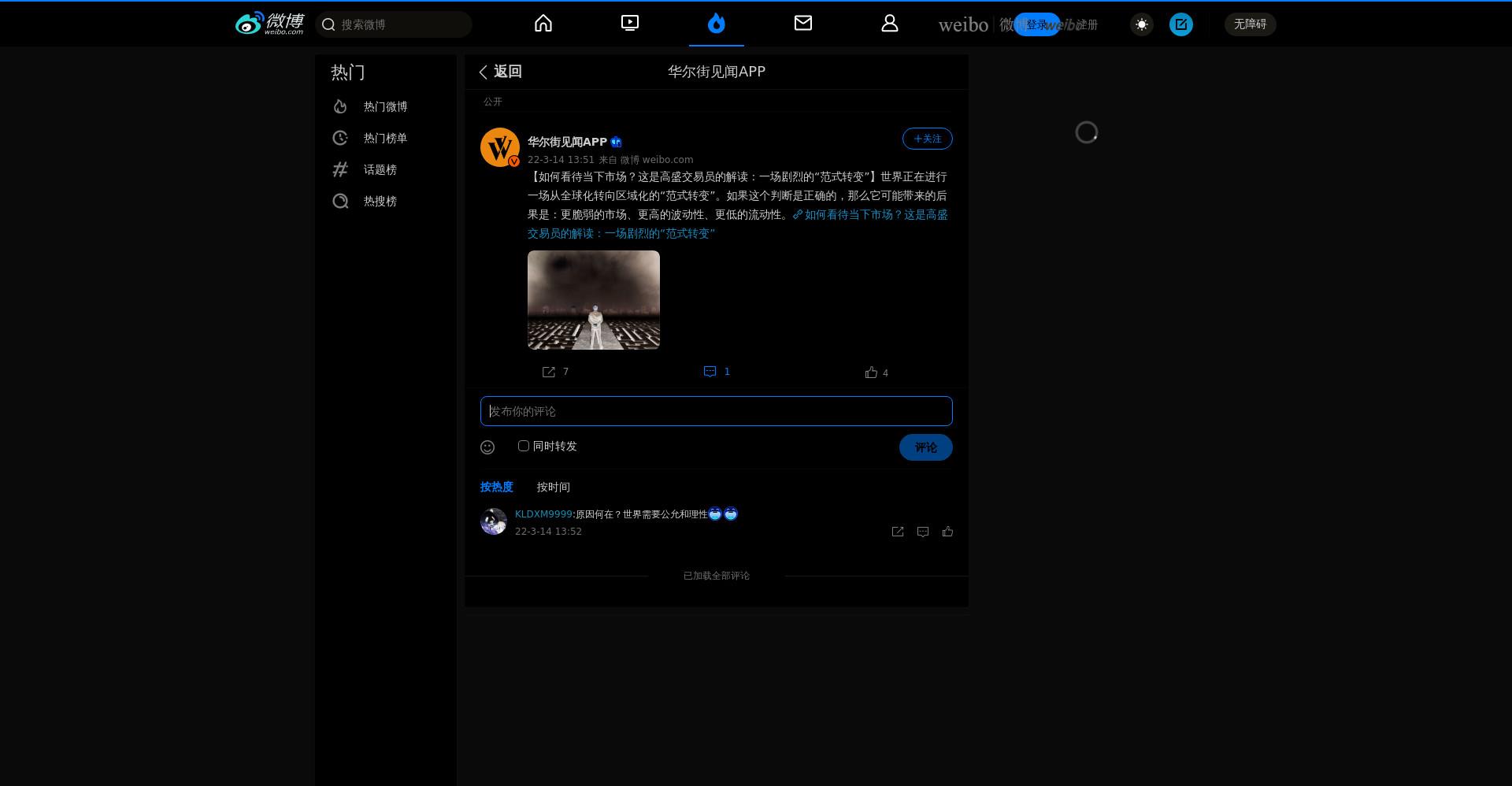Repost KLDXM9999's comment icon
This screenshot has width=1512, height=786.
(x=898, y=532)
